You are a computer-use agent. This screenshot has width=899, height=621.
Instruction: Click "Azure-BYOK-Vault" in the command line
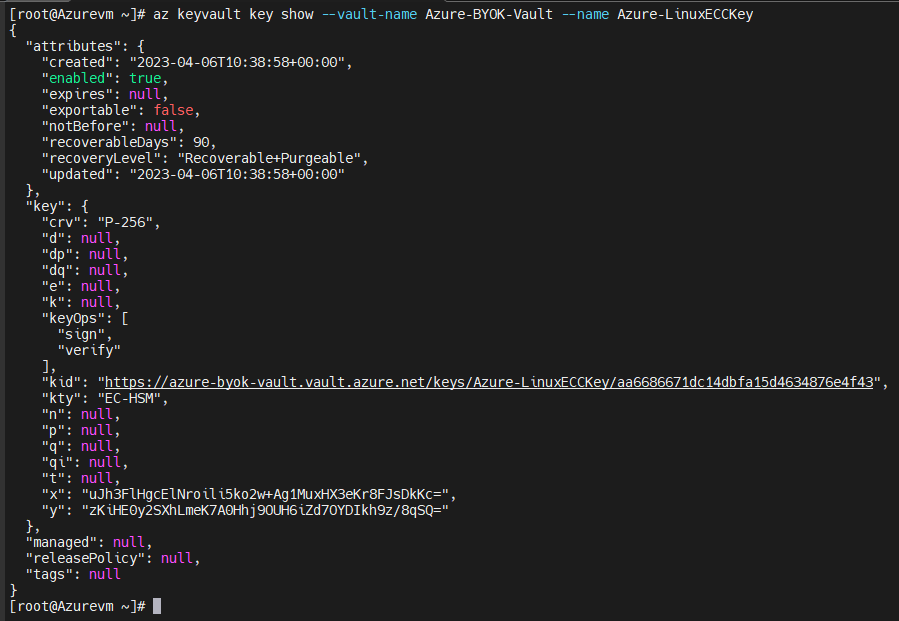coord(489,14)
